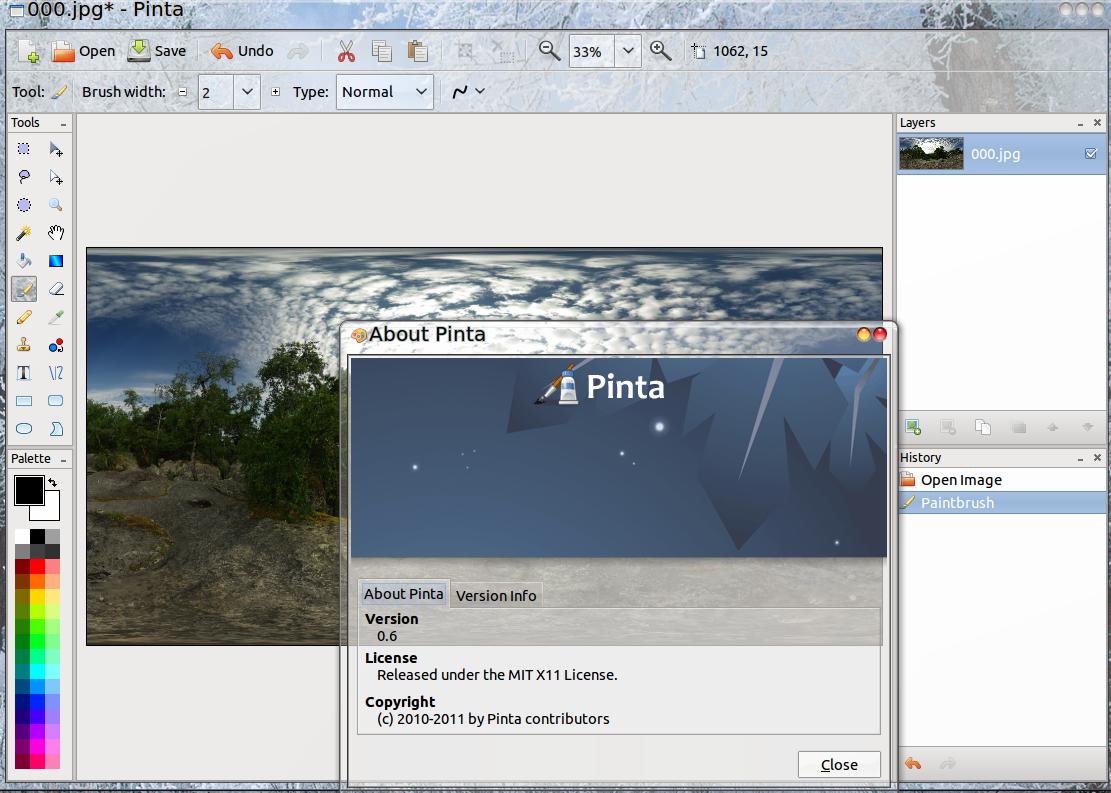Swap primary and secondary colors
Image resolution: width=1111 pixels, height=793 pixels.
pos(52,482)
